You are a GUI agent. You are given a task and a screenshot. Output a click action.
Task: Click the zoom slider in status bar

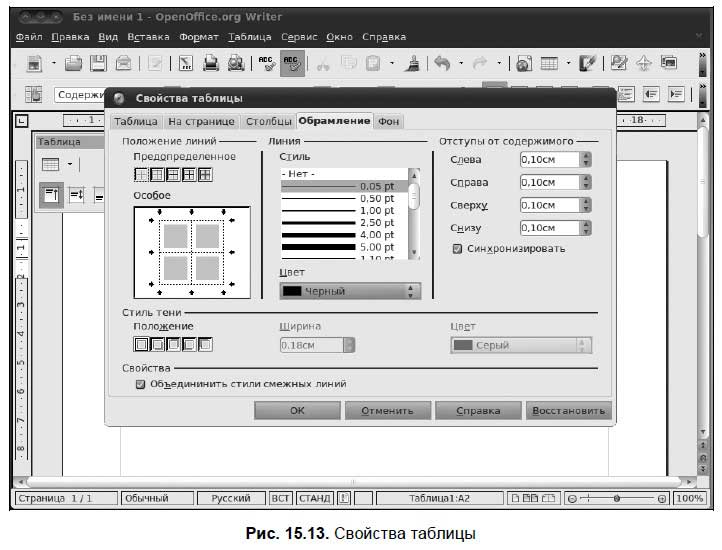616,498
